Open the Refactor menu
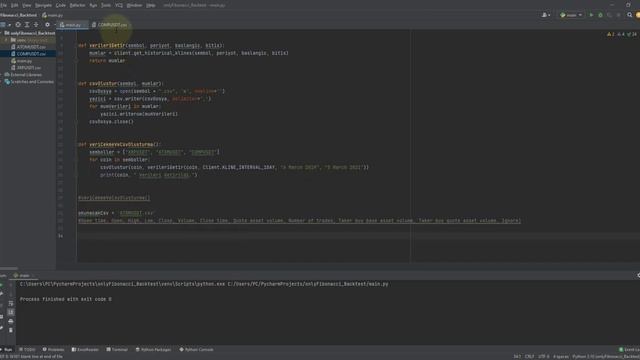The image size is (640, 360). click(x=77, y=5)
